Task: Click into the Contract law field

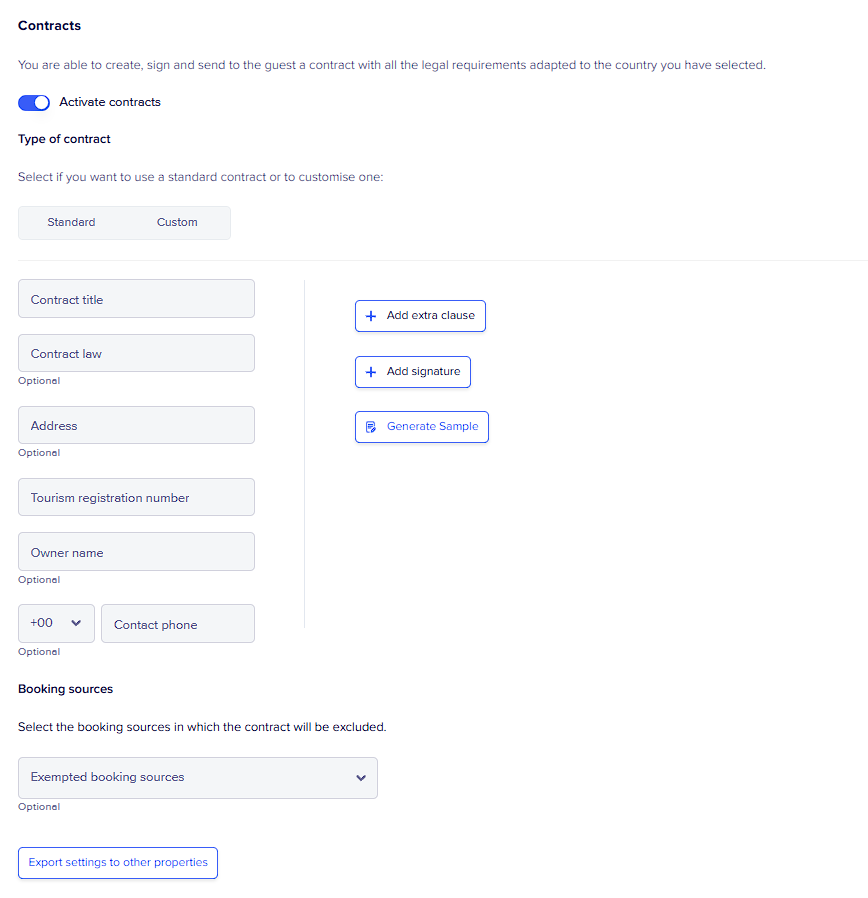Action: pyautogui.click(x=136, y=354)
